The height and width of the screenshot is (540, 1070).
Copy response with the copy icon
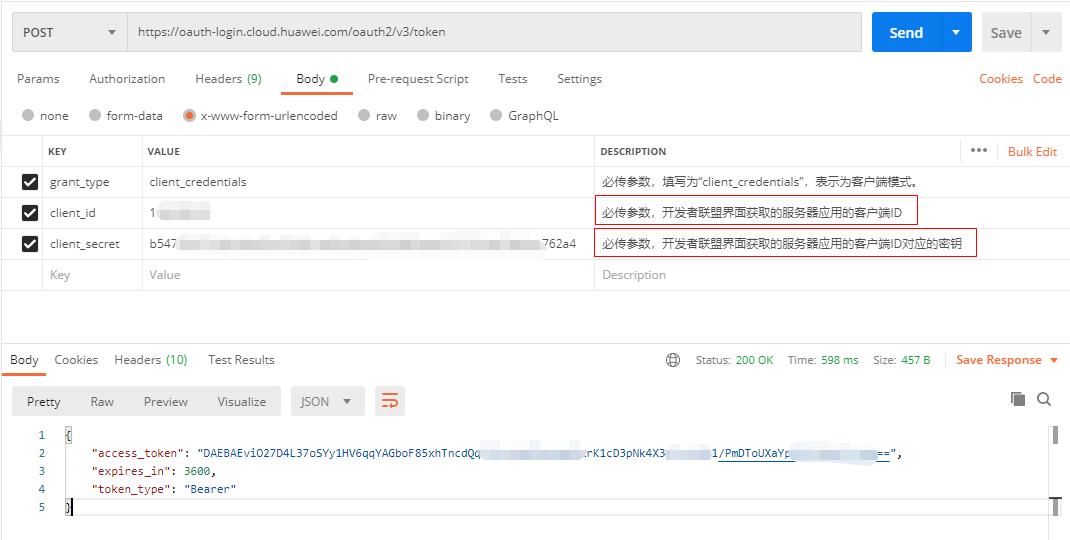click(x=1017, y=399)
